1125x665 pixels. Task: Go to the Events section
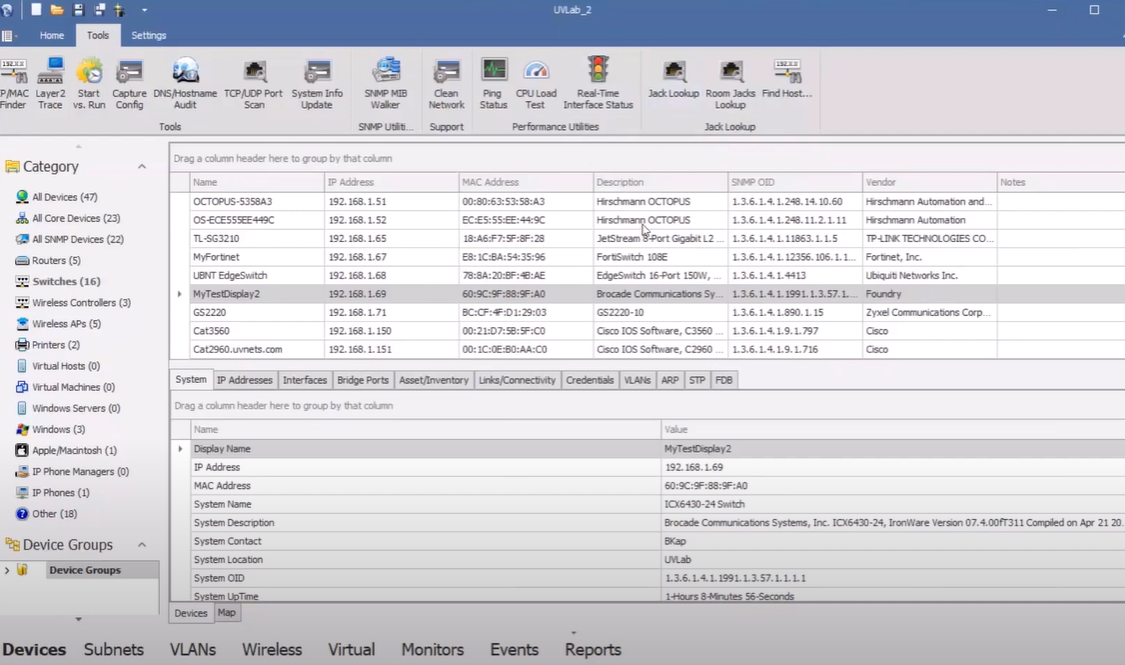514,649
